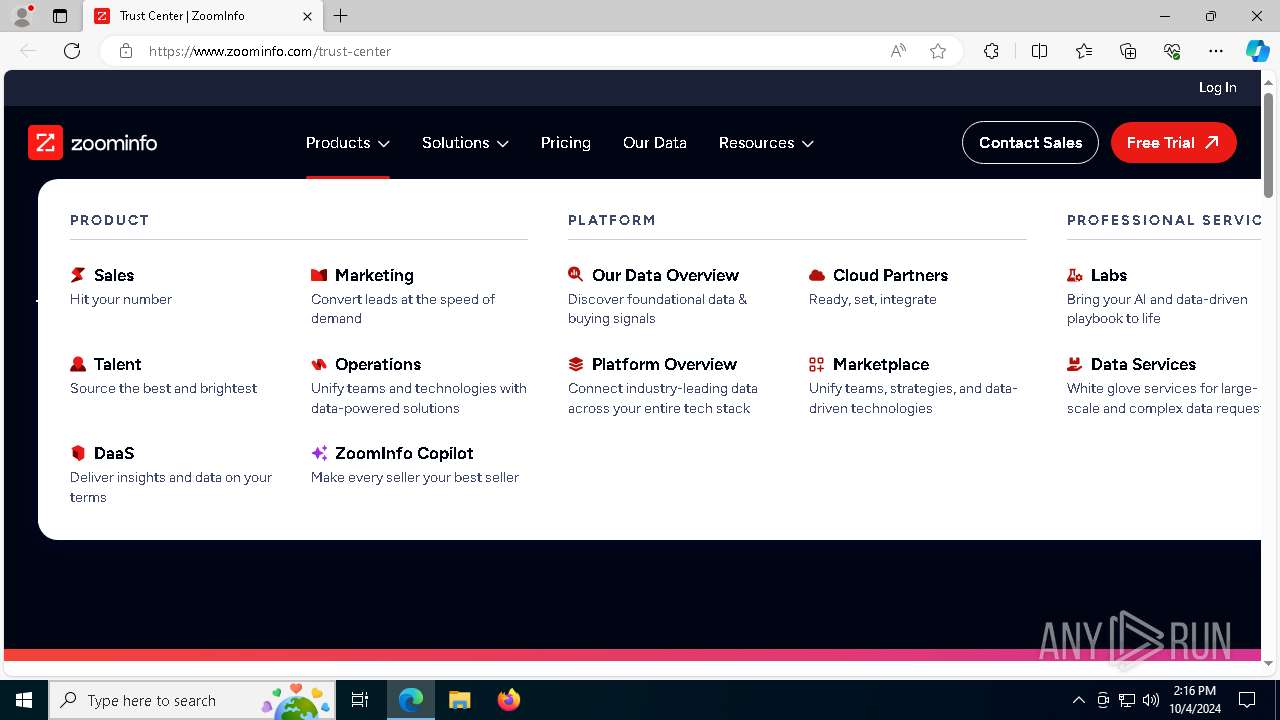
Task: Click the Marketplace grid icon
Action: click(817, 364)
